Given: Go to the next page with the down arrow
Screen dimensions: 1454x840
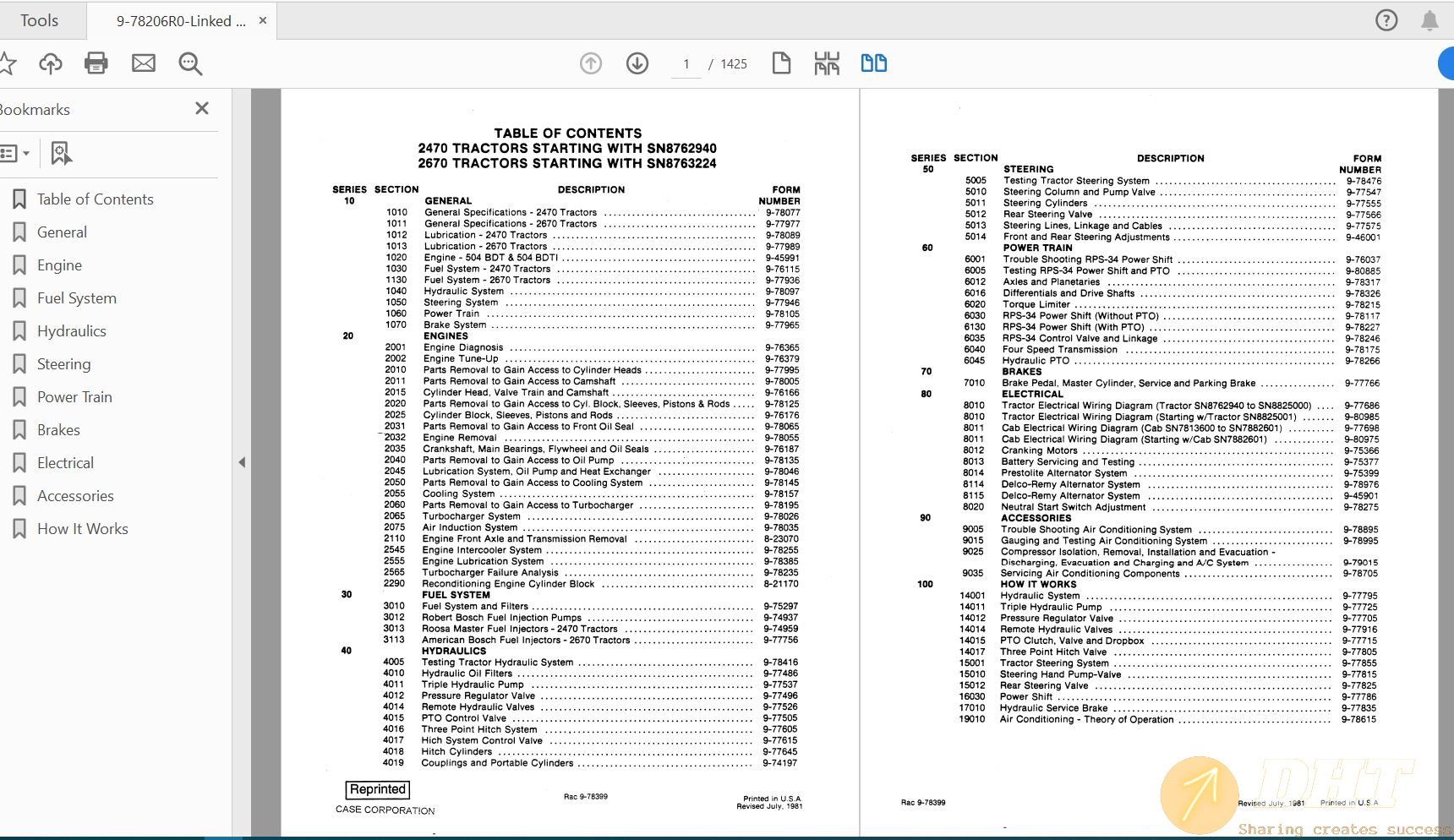Looking at the screenshot, I should point(637,63).
